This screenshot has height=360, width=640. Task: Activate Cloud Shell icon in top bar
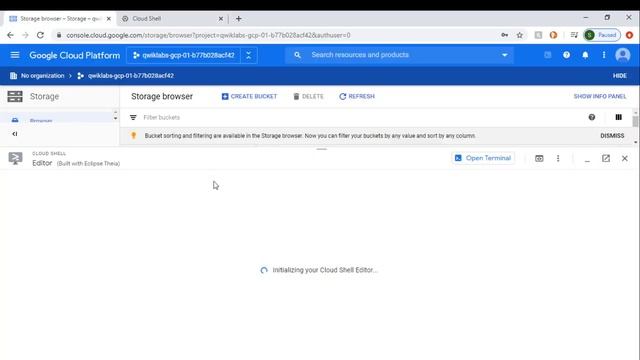point(547,55)
